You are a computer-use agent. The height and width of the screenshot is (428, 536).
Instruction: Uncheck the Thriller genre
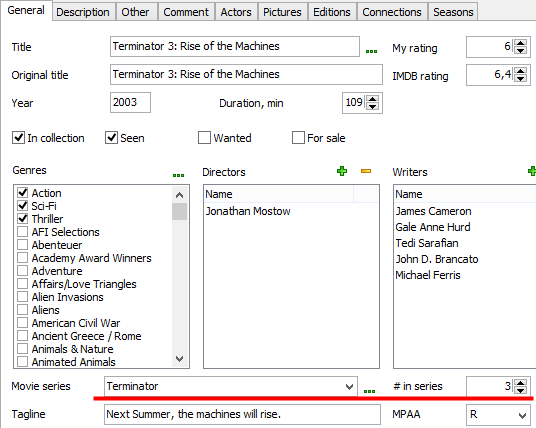[23, 219]
